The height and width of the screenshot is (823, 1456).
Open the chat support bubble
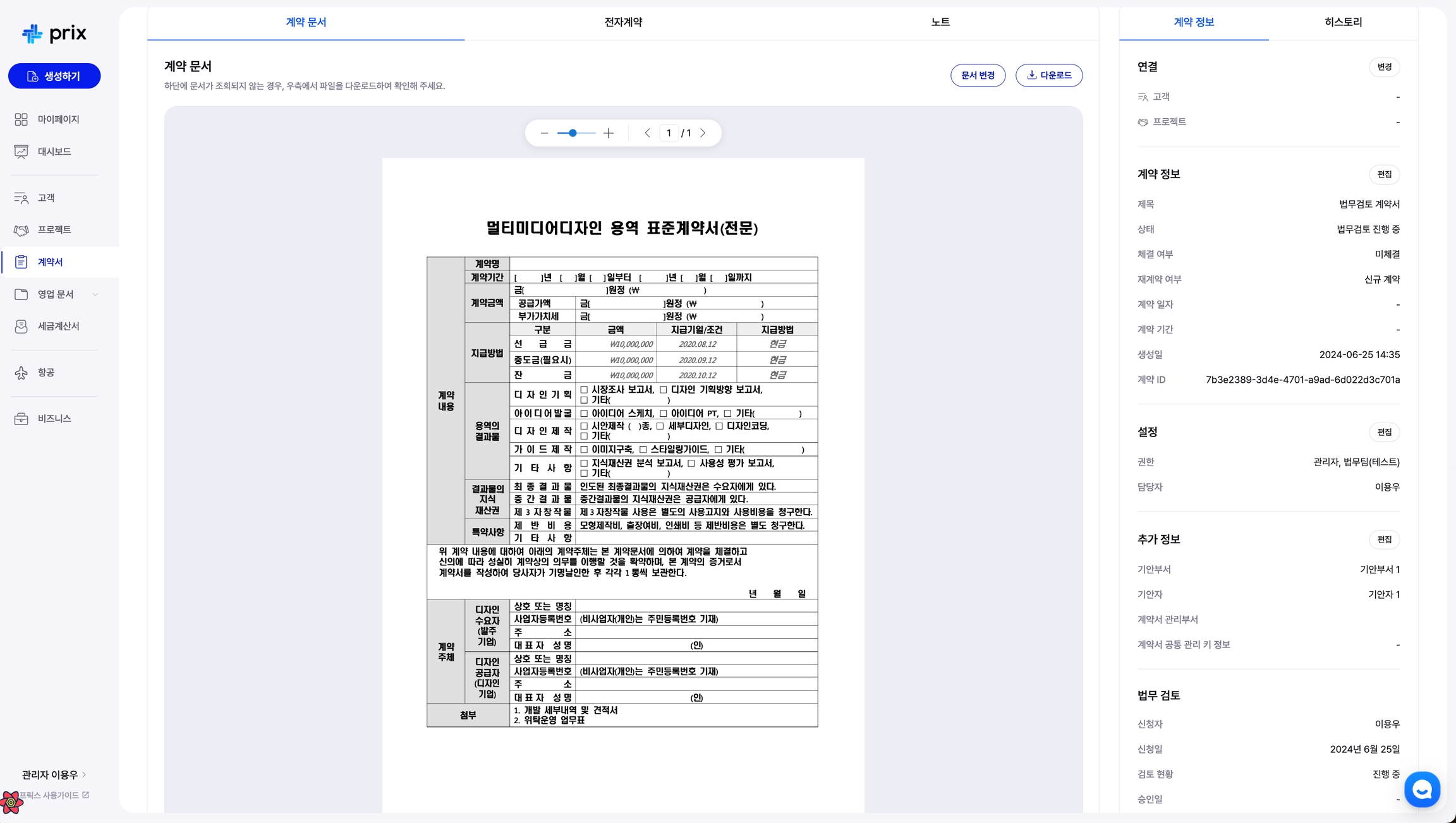pyautogui.click(x=1422, y=789)
